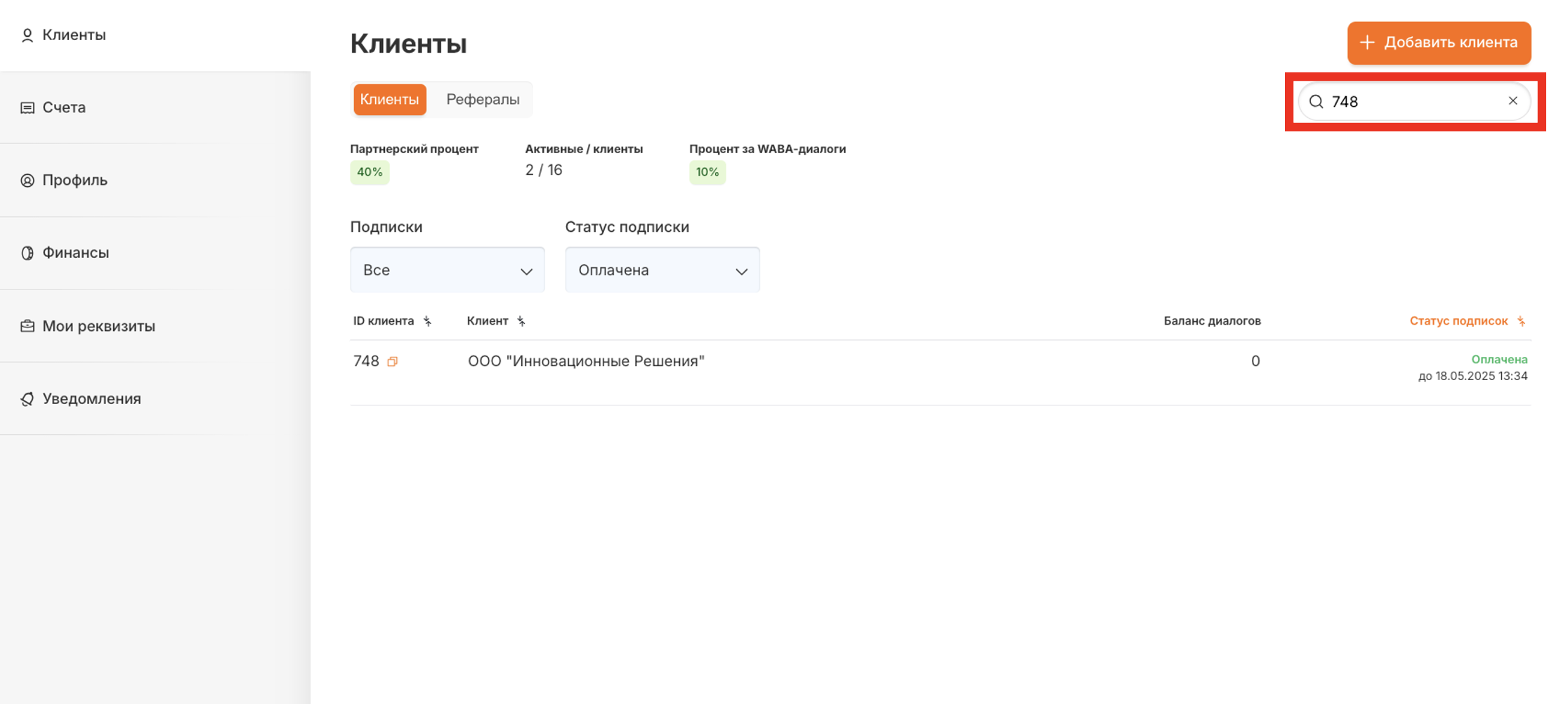Sort by Клиент column arrow

click(521, 321)
